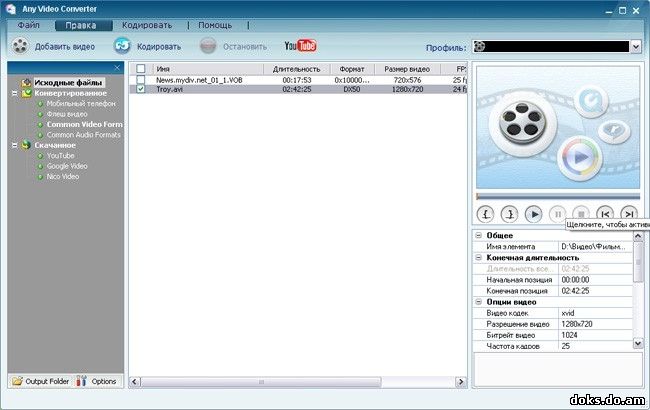Set start mark with left brace button
Image resolution: width=650 pixels, height=410 pixels.
point(485,214)
